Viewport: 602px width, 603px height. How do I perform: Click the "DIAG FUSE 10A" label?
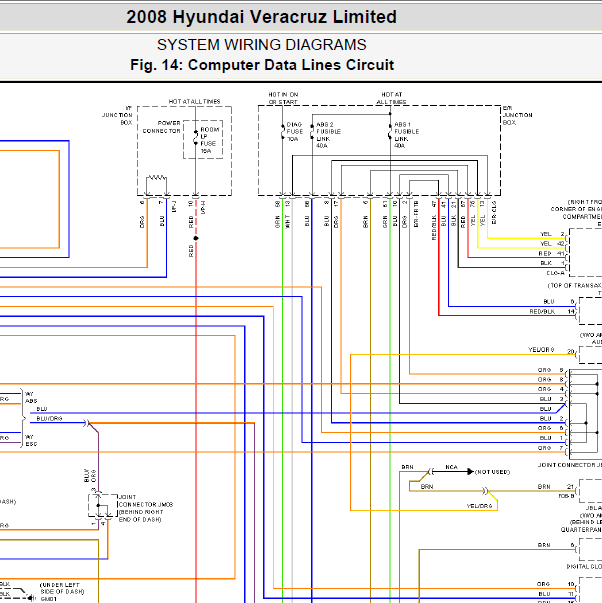point(295,132)
